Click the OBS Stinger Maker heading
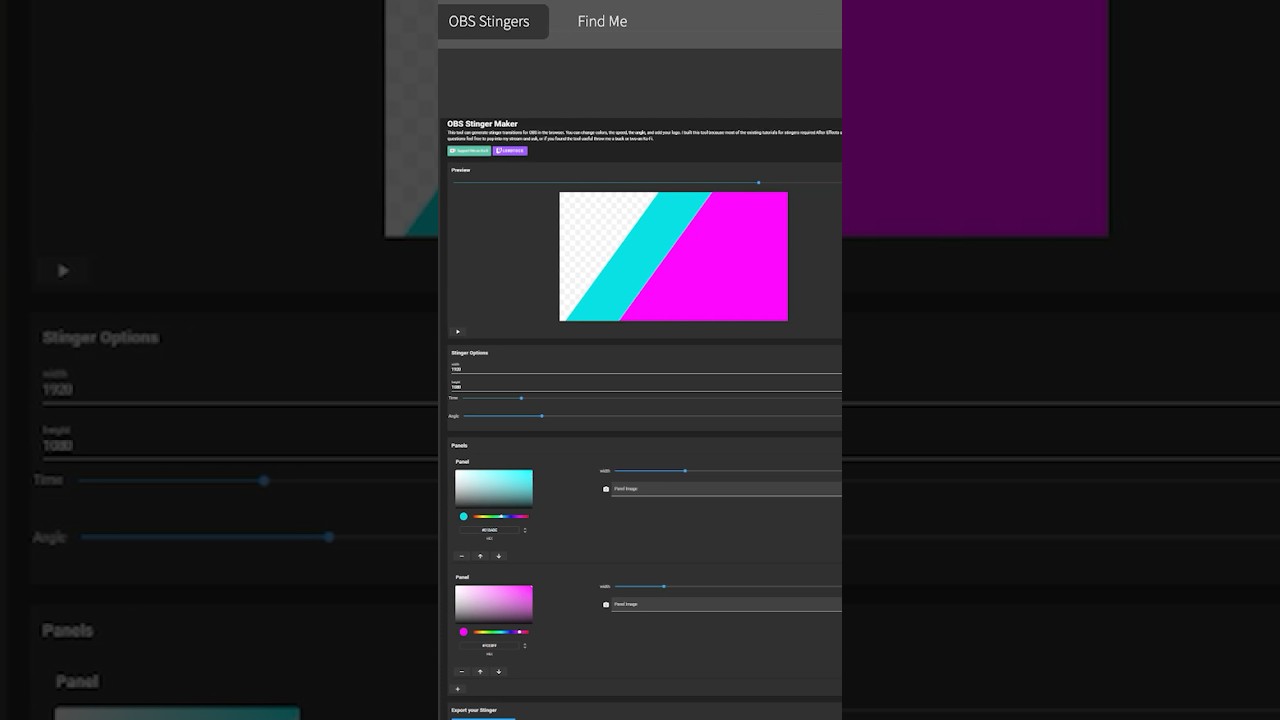1280x720 pixels. (x=483, y=124)
